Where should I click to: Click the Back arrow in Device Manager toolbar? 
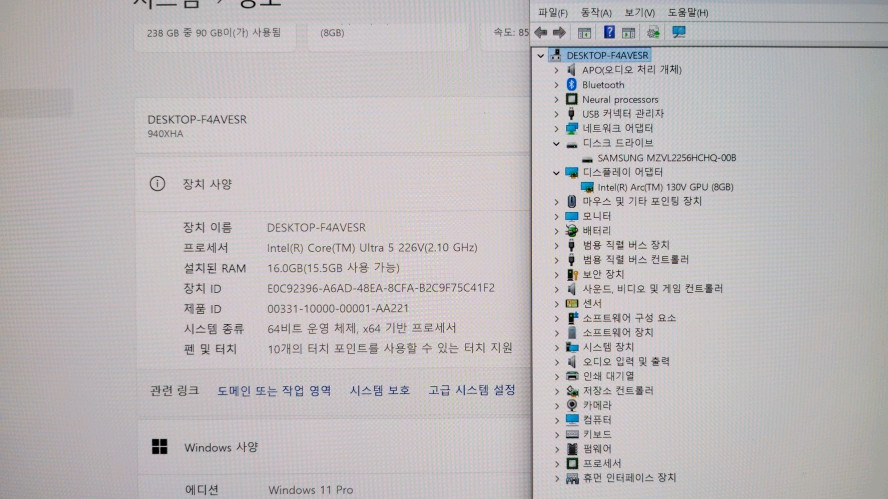[x=541, y=32]
